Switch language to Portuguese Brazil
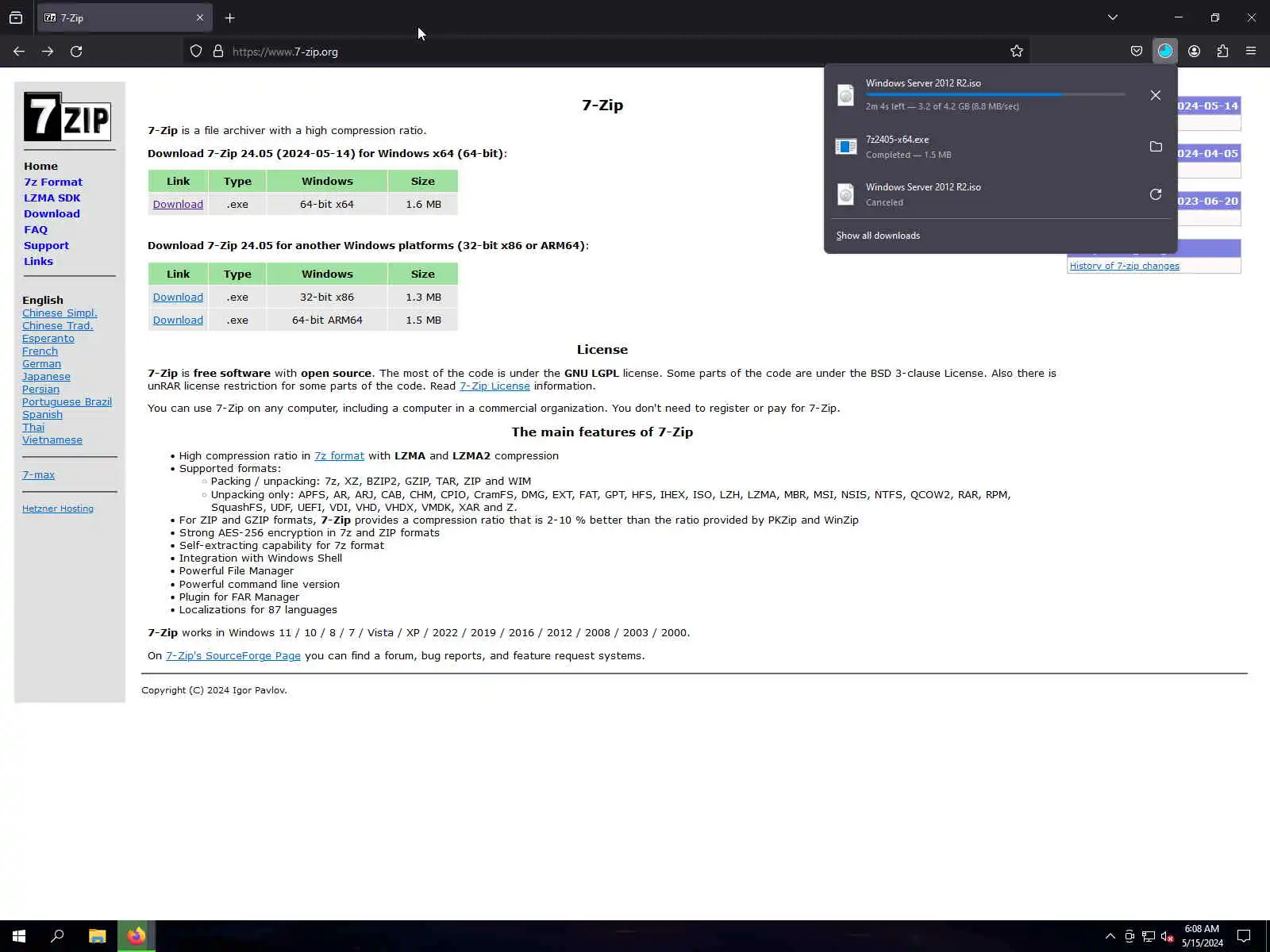The image size is (1270, 952). (x=67, y=401)
